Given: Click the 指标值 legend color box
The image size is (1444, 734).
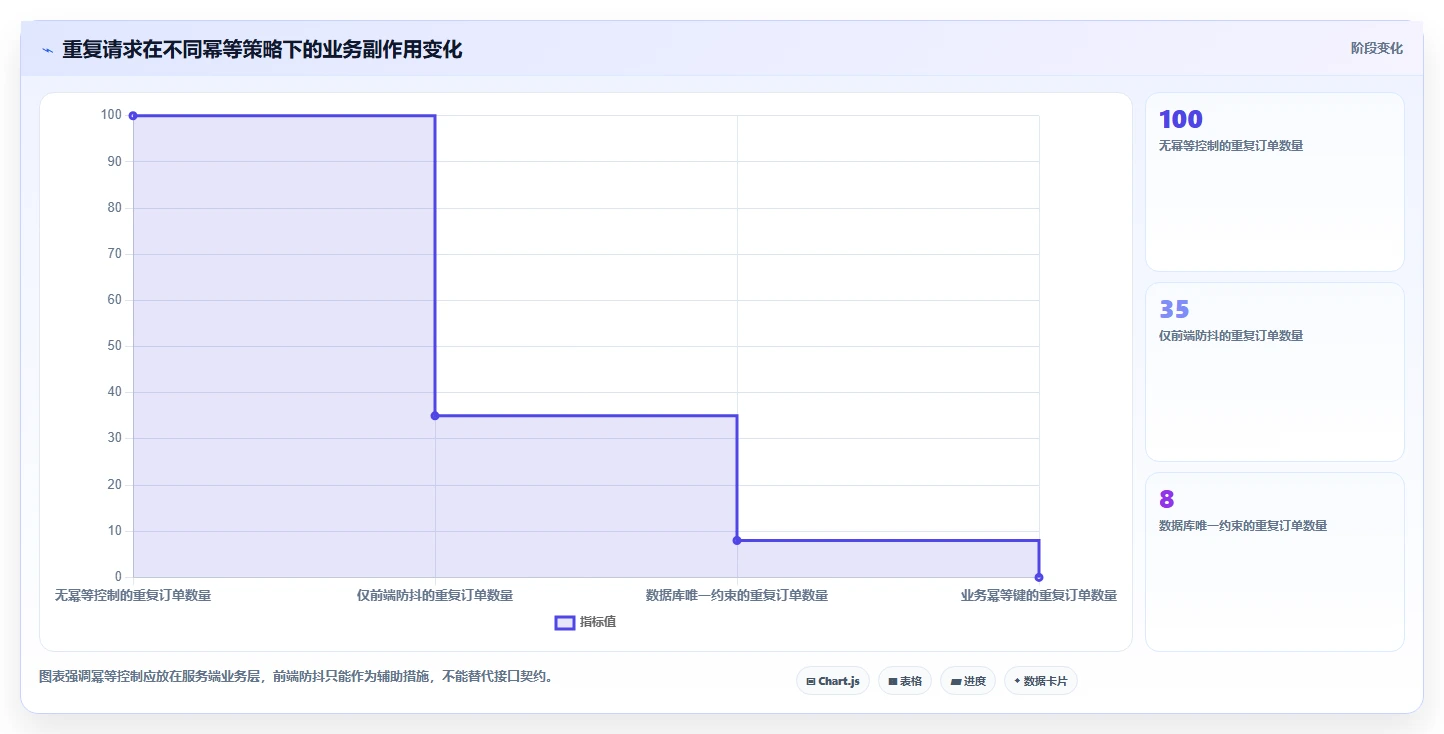Looking at the screenshot, I should pos(564,622).
